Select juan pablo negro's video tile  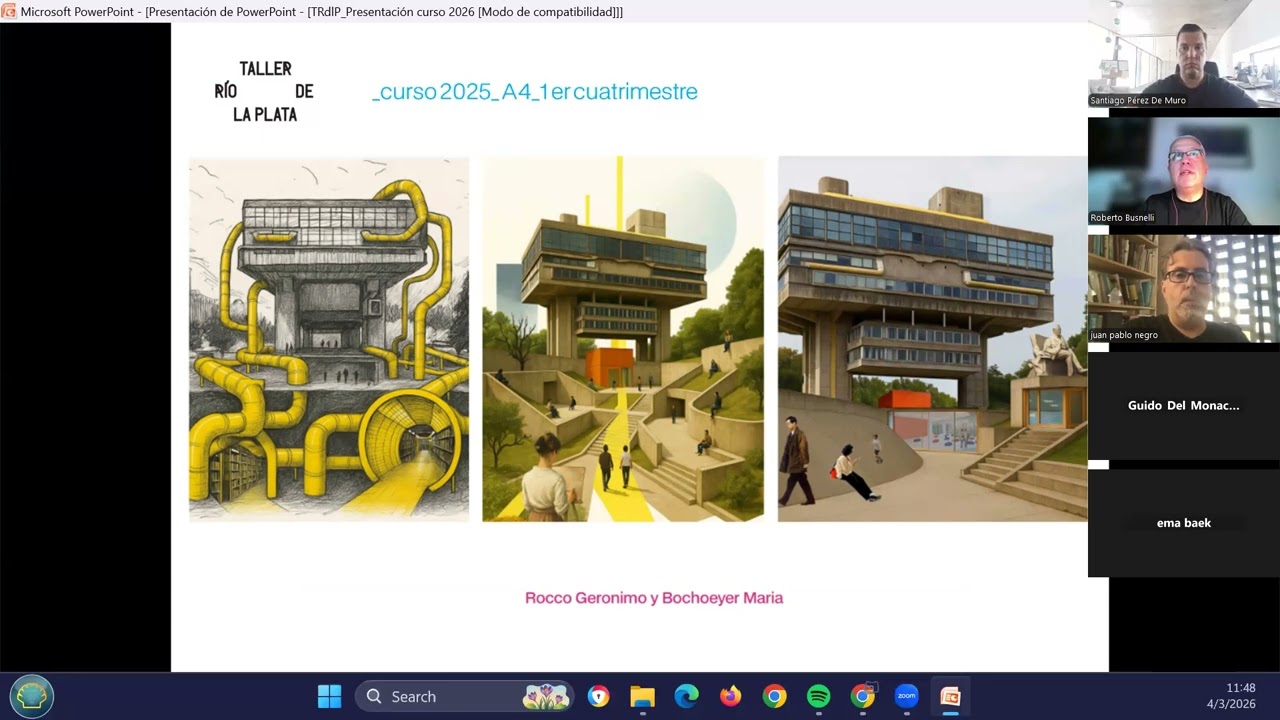point(1184,288)
